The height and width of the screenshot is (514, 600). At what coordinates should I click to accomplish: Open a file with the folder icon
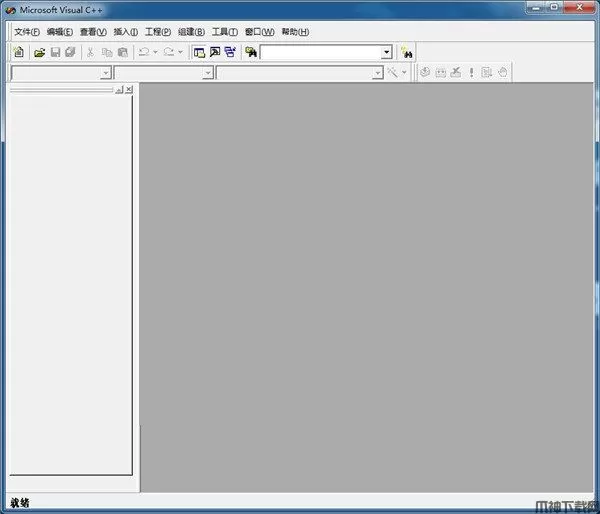39,52
